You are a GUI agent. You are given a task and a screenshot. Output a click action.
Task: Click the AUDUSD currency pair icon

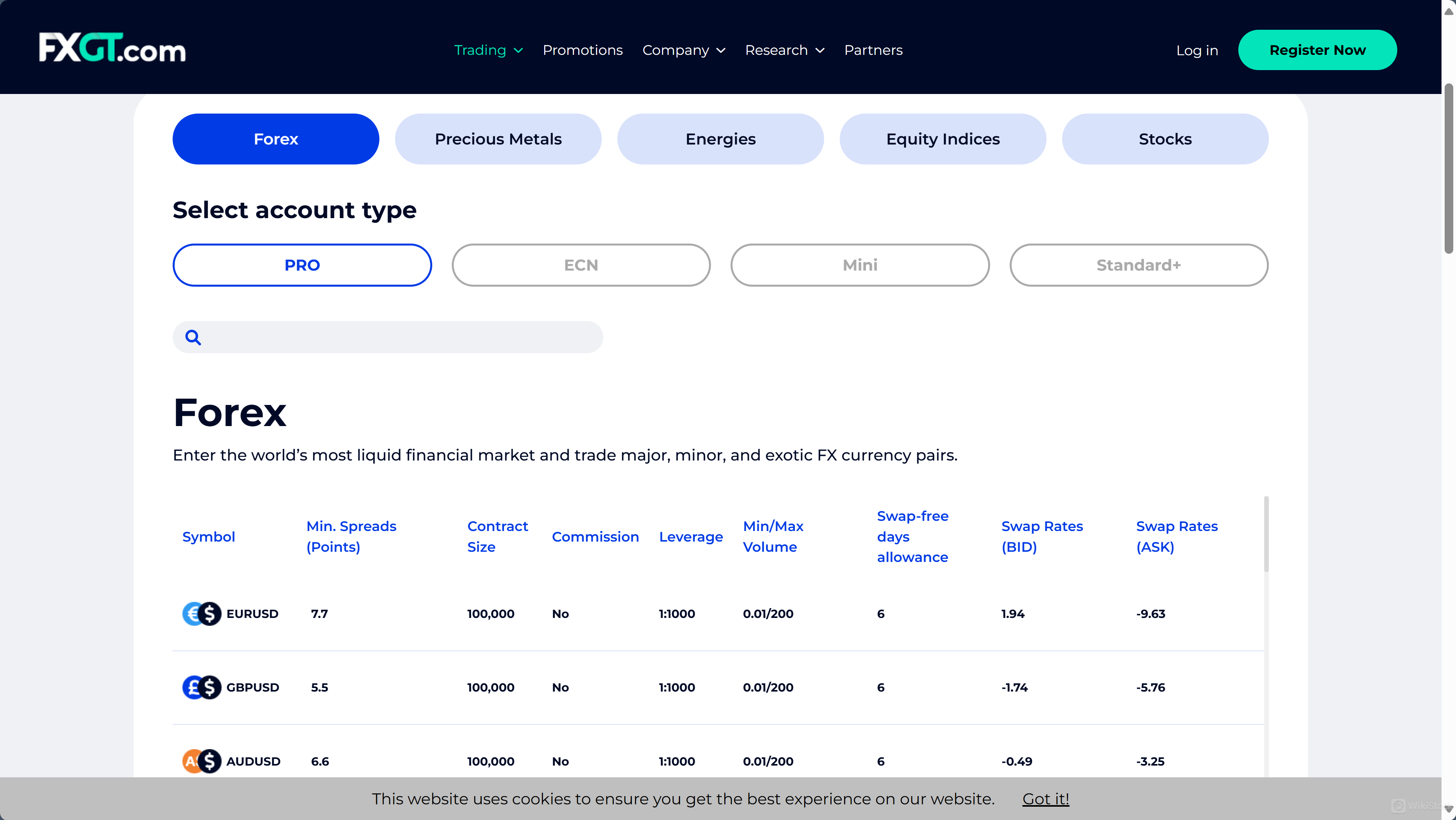[x=201, y=760]
